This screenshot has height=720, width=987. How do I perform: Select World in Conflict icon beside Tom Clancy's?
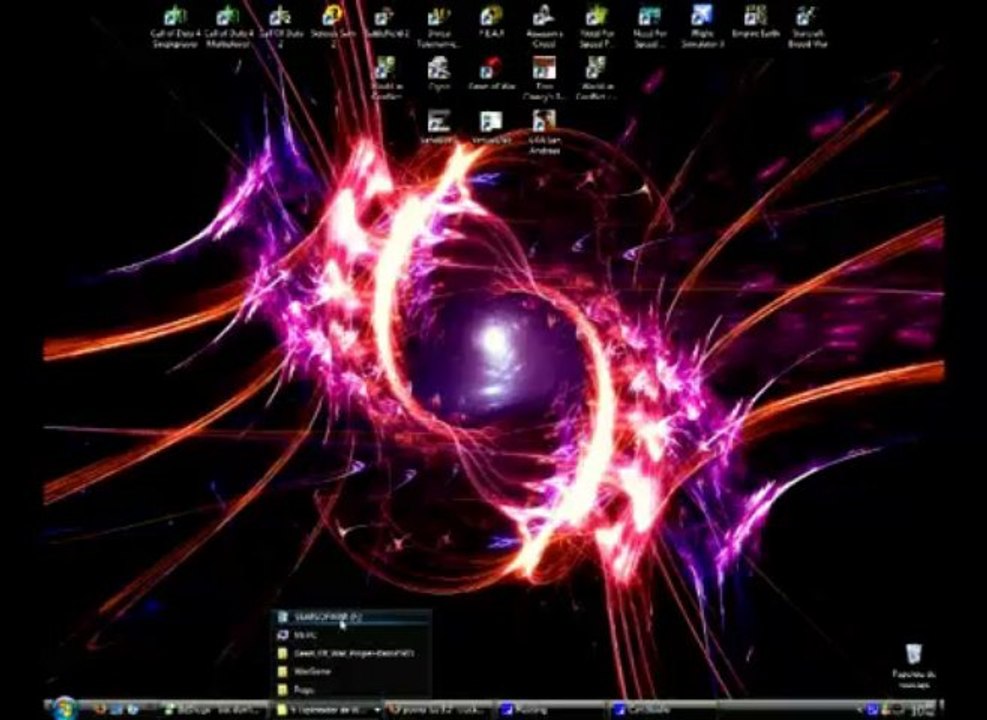point(596,79)
